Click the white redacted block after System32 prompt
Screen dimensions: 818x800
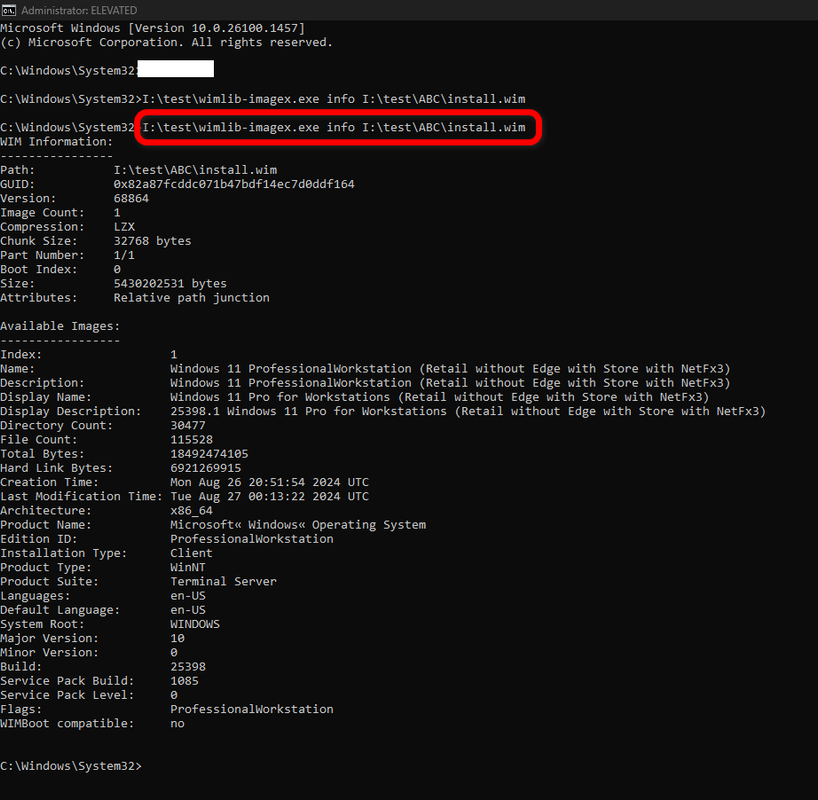click(175, 69)
